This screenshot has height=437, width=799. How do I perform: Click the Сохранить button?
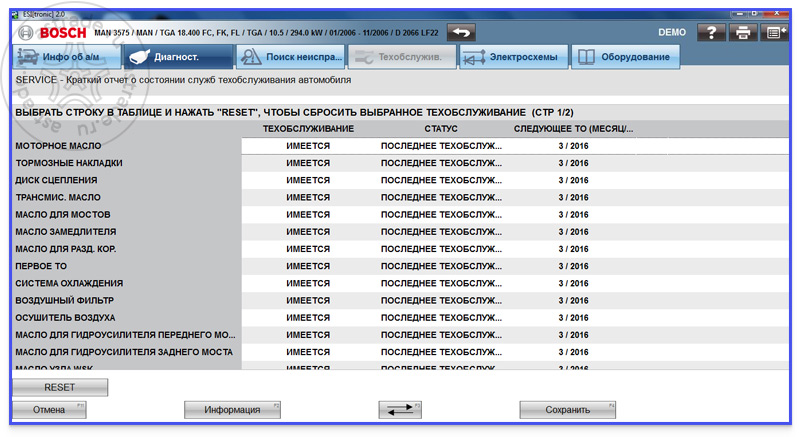tap(568, 409)
